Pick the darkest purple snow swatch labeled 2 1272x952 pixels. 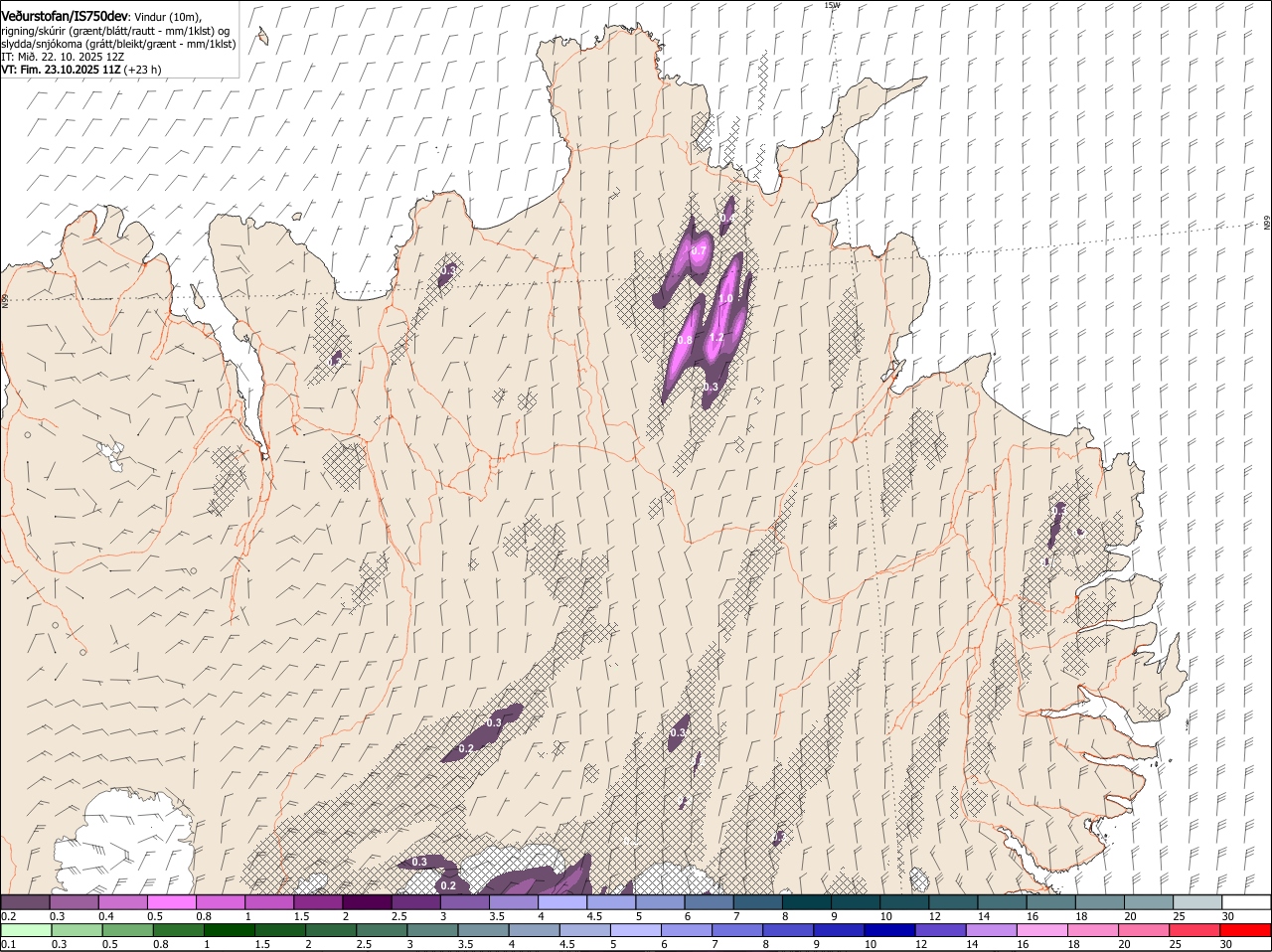(367, 902)
